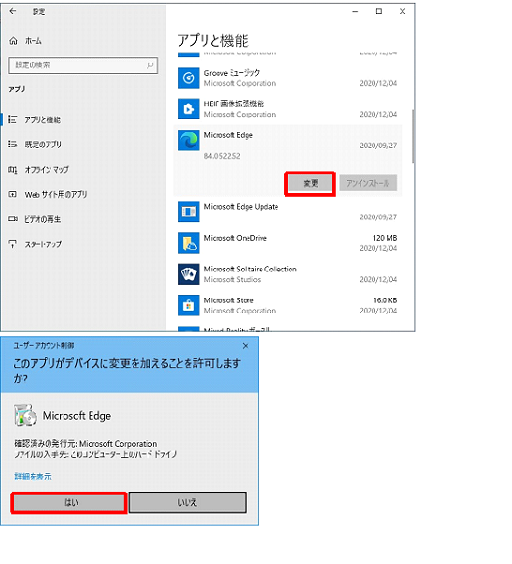
Task: Select the Microsoft Edge Update list entry
Action: (x=288, y=212)
